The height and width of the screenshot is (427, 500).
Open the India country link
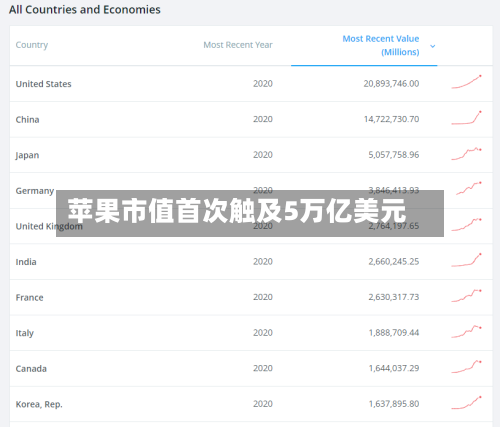[26, 262]
